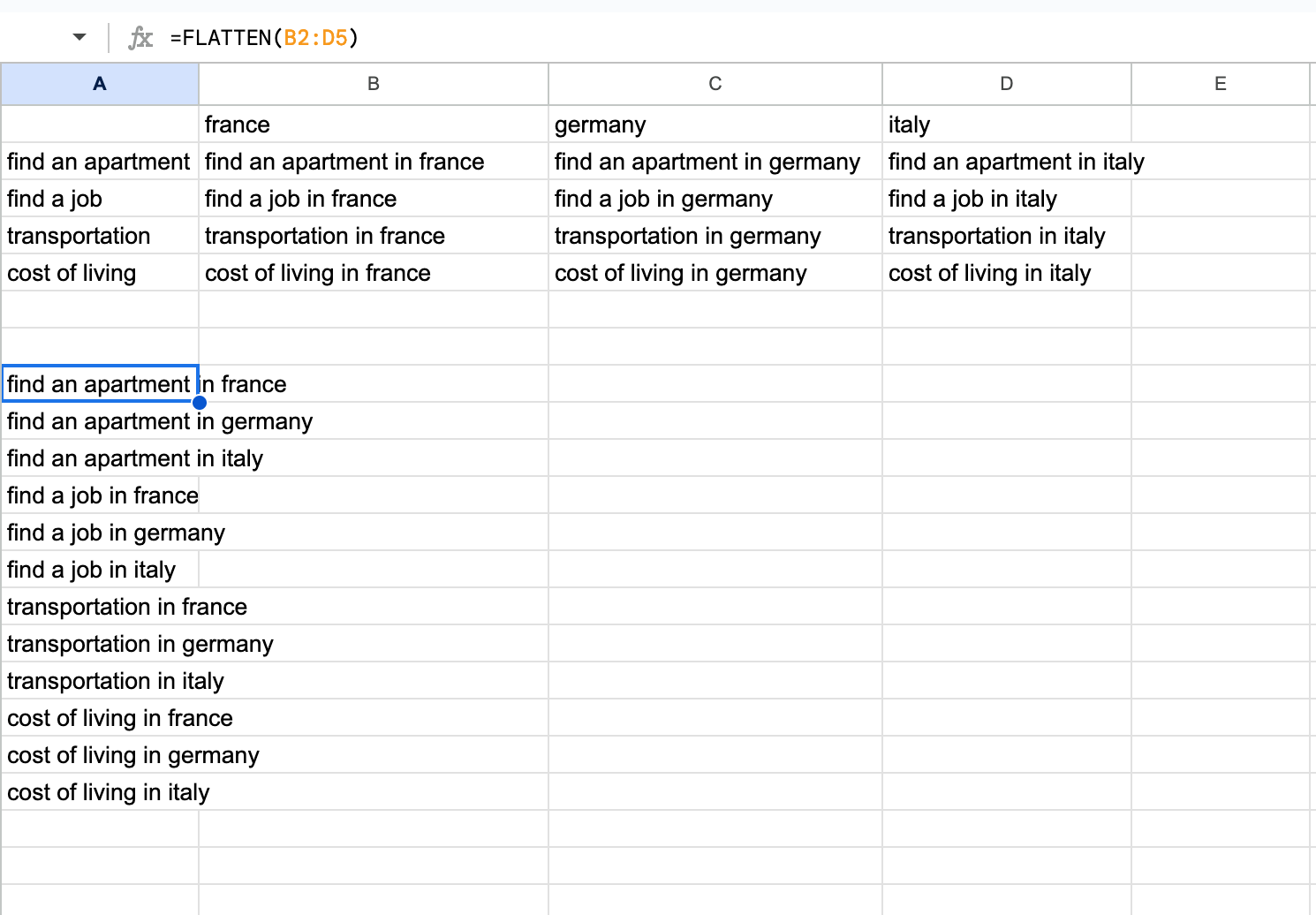Select the empty cell below 'cost of living in italy'
This screenshot has width=1316, height=915.
[x=99, y=828]
